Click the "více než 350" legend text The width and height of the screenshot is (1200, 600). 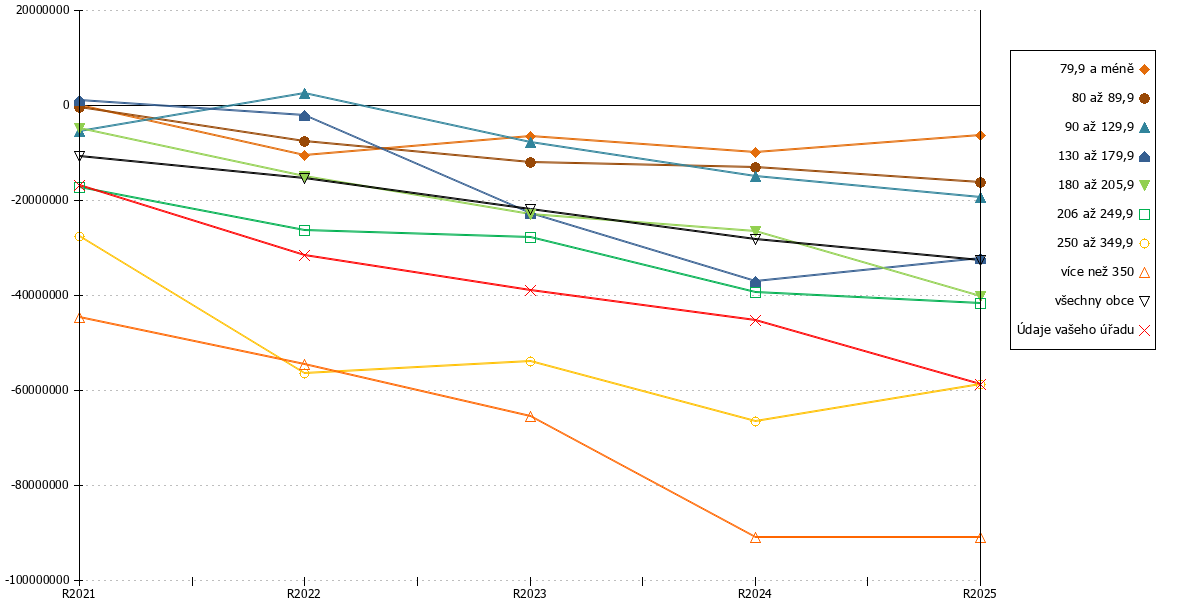point(1097,272)
